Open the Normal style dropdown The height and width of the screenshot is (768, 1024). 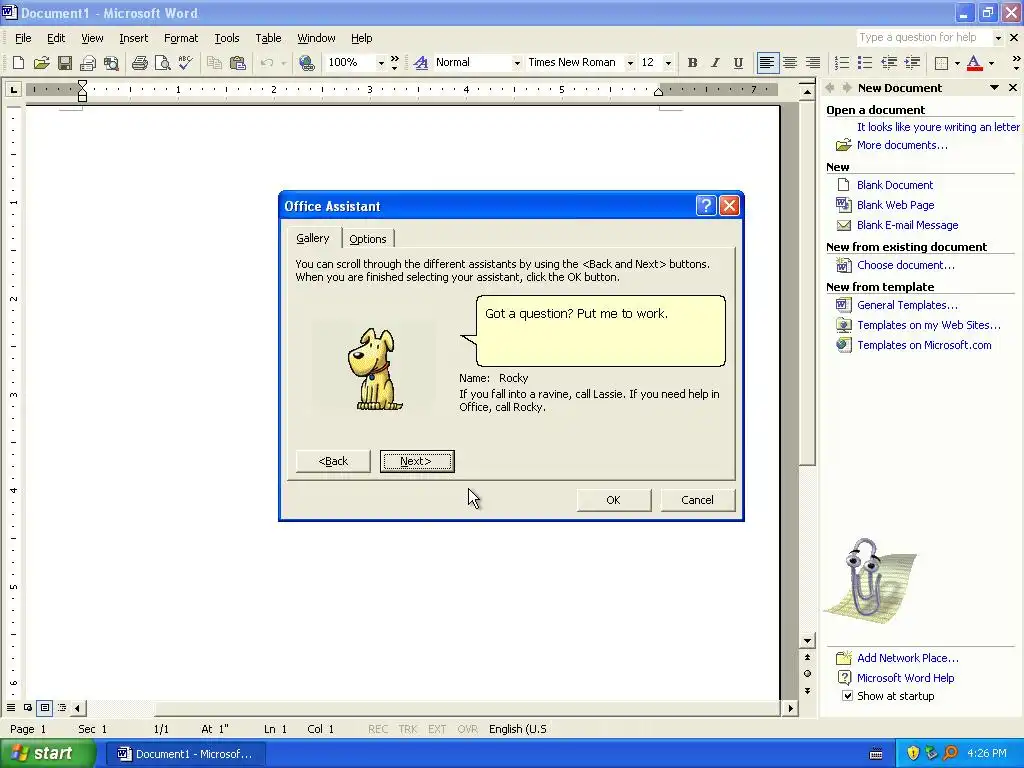click(x=517, y=63)
